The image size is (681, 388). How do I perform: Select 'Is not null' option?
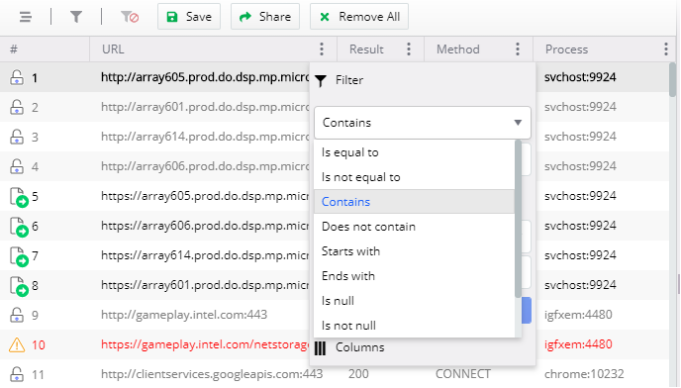(414, 326)
